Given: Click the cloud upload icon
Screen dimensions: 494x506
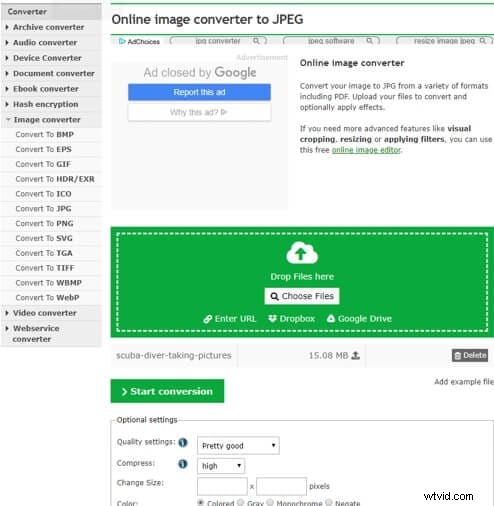Looking at the screenshot, I should (302, 253).
